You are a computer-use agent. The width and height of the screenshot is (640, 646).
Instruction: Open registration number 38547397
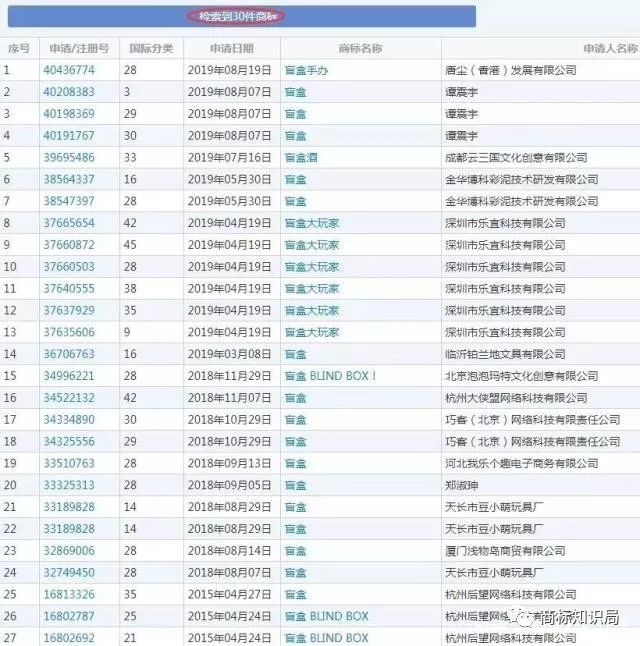coord(69,201)
